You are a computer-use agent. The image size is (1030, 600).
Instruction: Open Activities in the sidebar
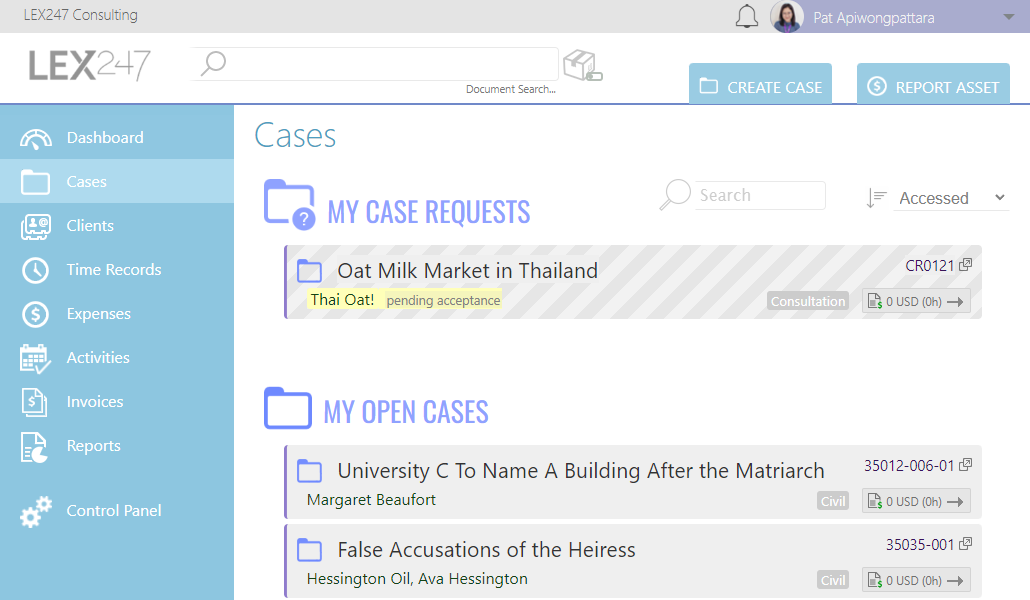117,358
